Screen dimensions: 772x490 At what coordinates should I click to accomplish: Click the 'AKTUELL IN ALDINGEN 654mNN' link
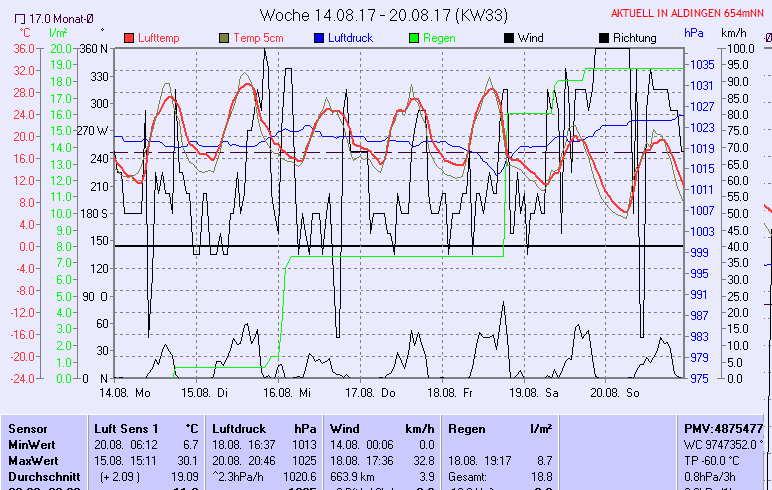tap(688, 14)
